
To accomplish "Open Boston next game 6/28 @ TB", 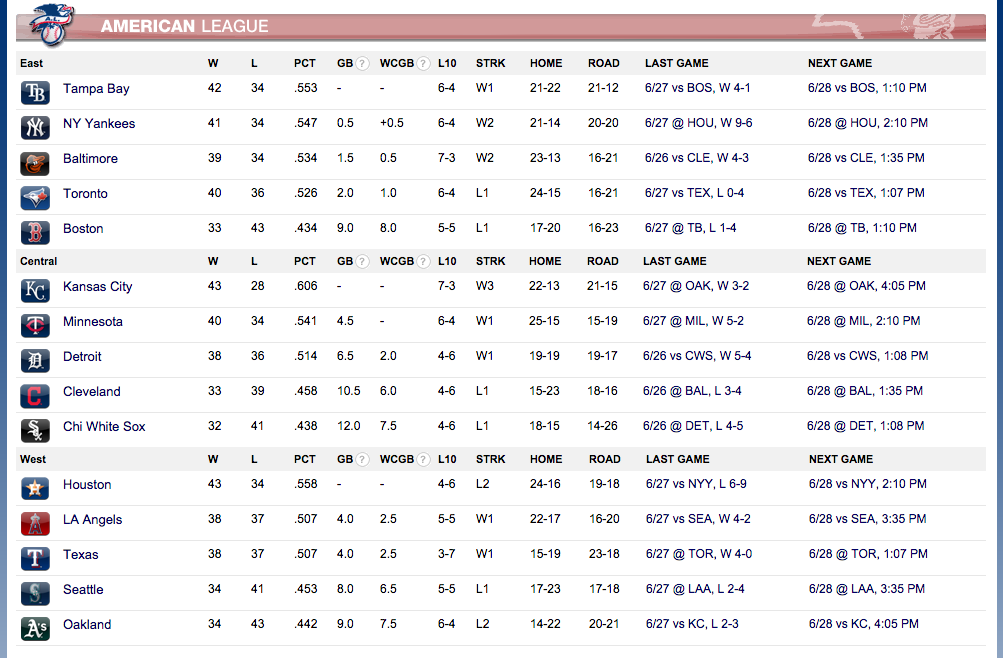I will (x=862, y=228).
